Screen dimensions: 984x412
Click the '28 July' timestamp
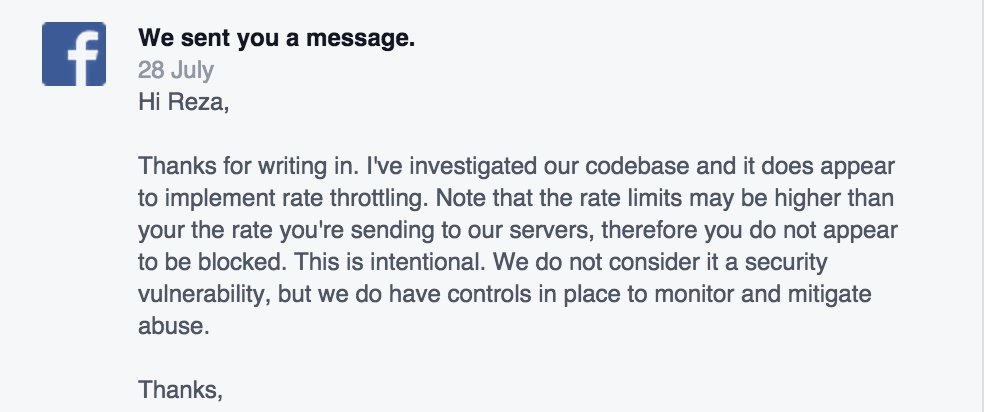tap(176, 70)
